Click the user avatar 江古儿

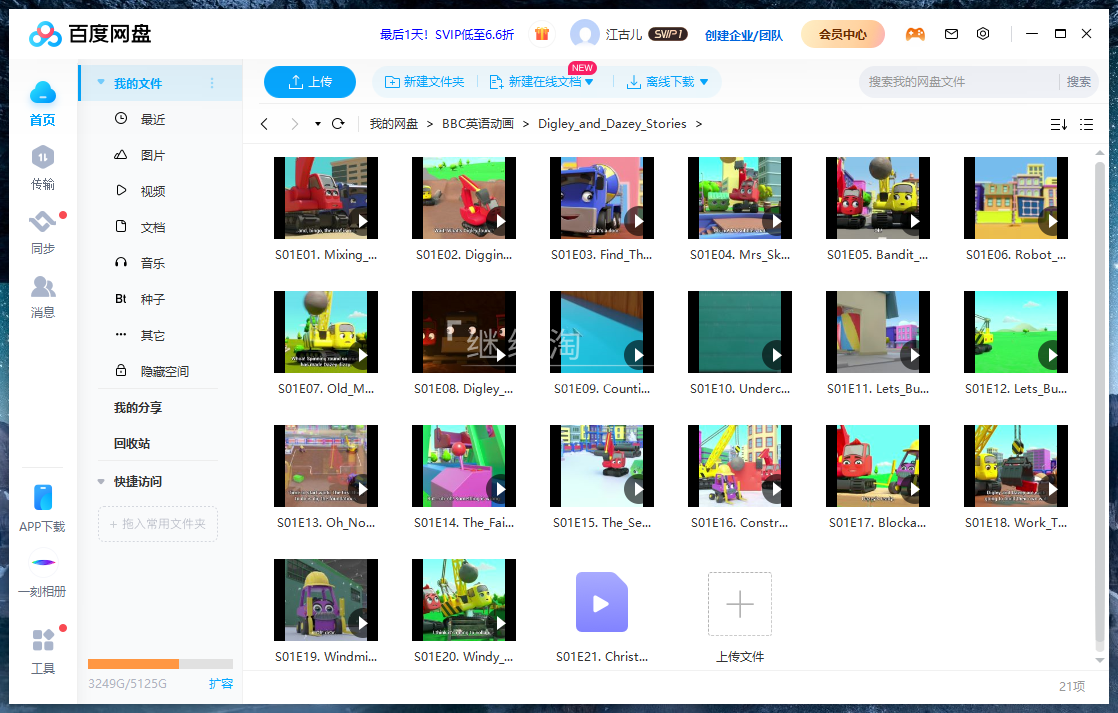[585, 34]
